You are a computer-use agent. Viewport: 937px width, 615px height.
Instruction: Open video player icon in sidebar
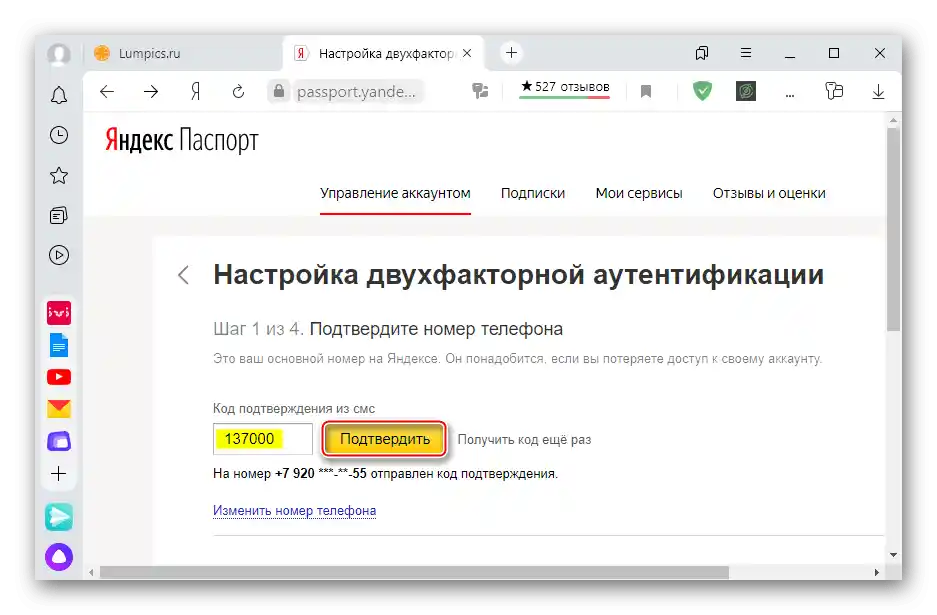(59, 255)
